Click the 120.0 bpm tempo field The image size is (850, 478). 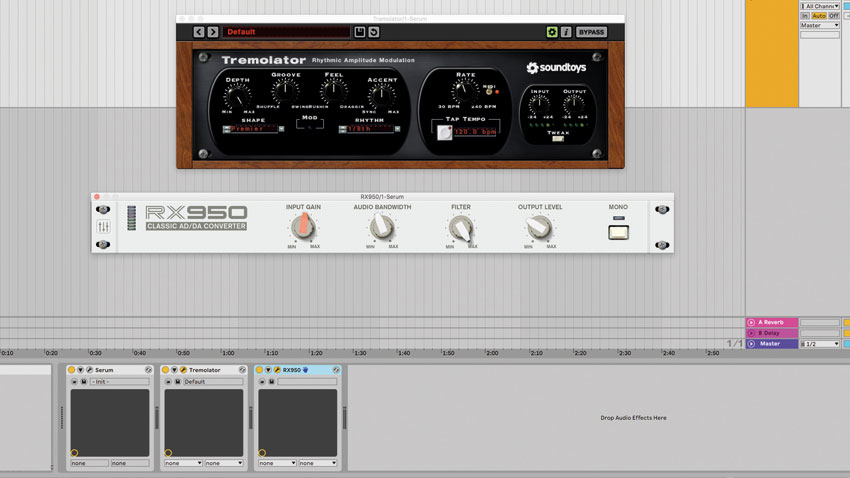[x=475, y=132]
